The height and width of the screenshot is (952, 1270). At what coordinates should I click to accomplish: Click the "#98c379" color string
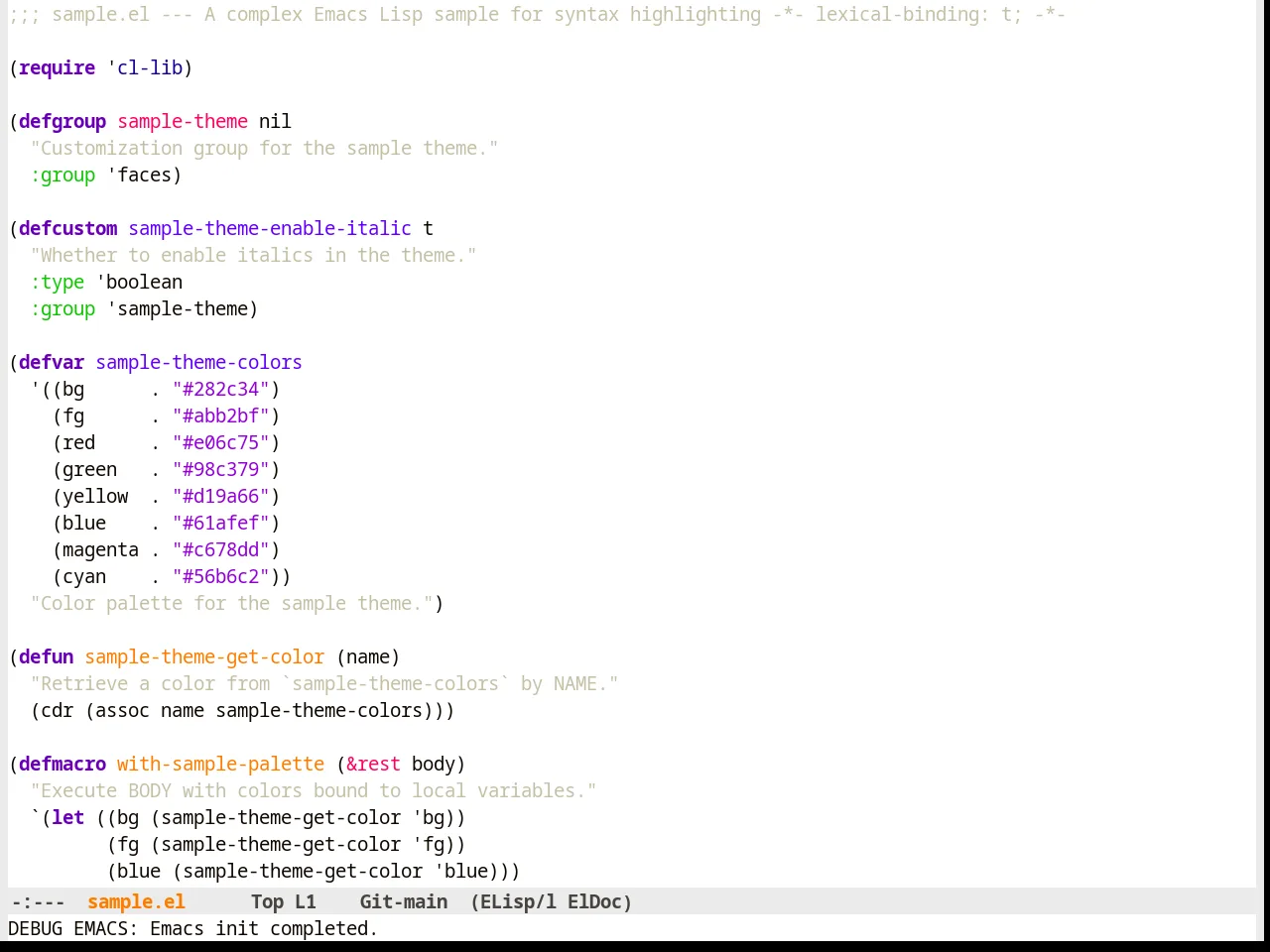pos(221,469)
